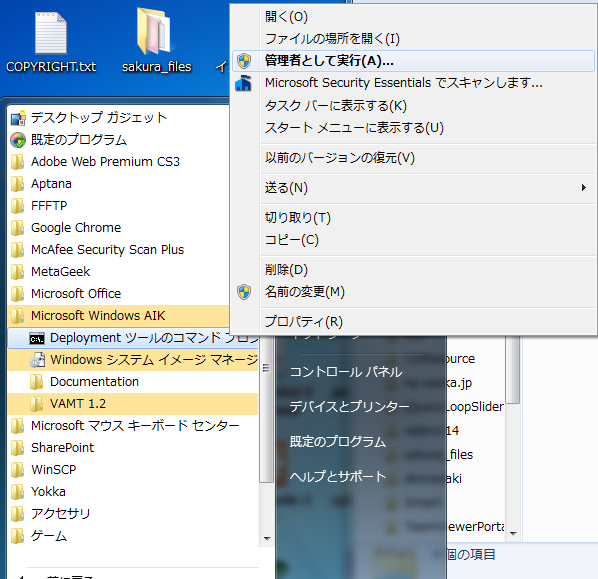Expand the Google Chrome folder label
This screenshot has width=598, height=579.
pos(76,228)
